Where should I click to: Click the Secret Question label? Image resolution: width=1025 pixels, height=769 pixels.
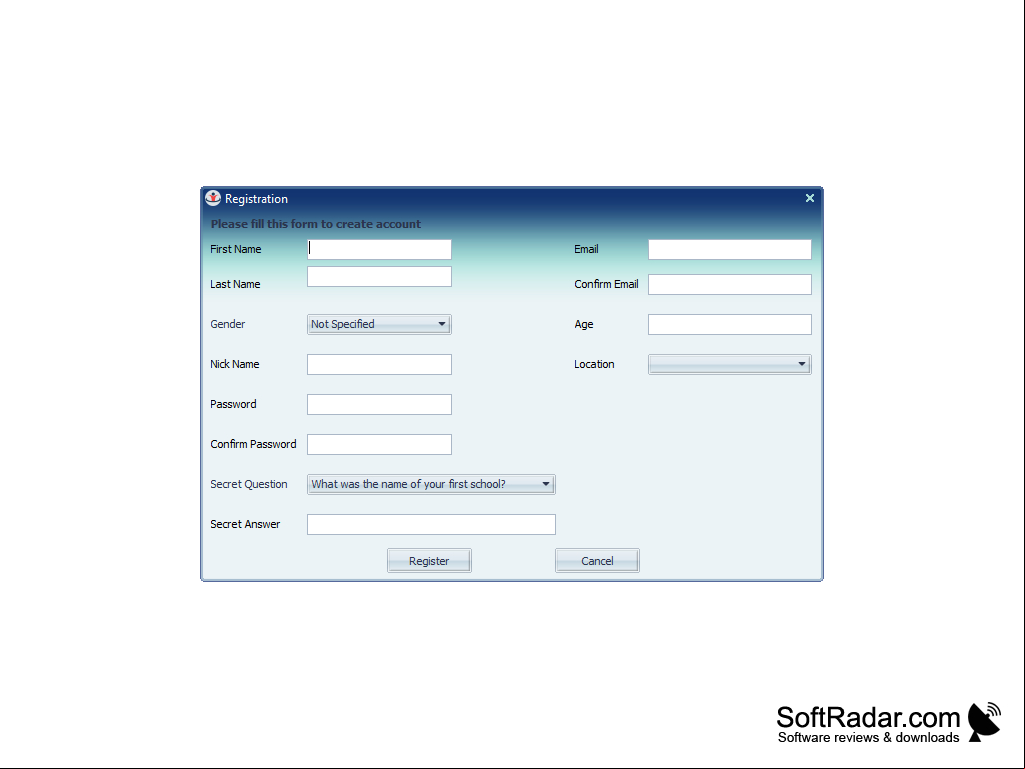tap(248, 484)
